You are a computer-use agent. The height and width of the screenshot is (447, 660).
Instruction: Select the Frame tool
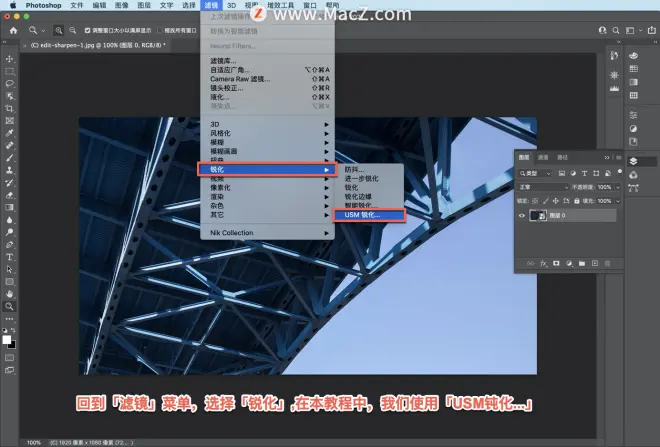pos(9,121)
